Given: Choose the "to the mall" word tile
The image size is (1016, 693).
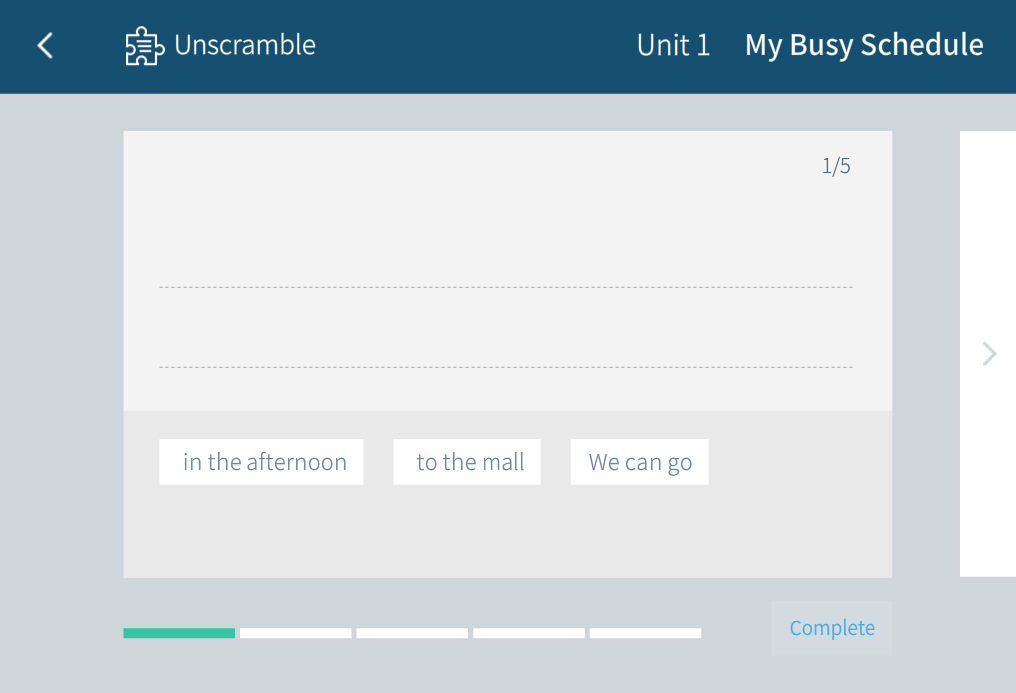Looking at the screenshot, I should (x=467, y=462).
